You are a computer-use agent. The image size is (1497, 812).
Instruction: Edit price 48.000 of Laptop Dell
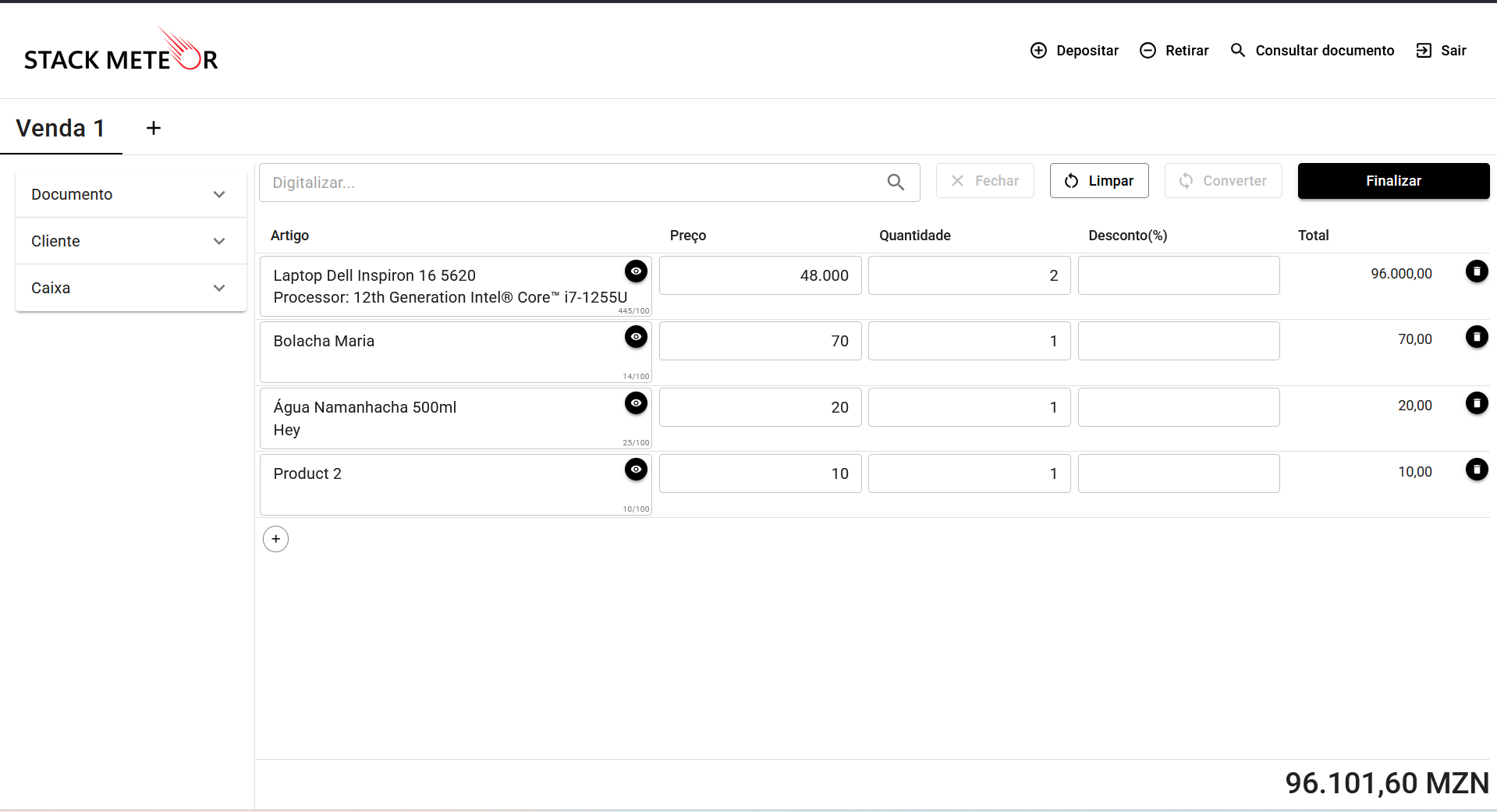click(x=761, y=275)
